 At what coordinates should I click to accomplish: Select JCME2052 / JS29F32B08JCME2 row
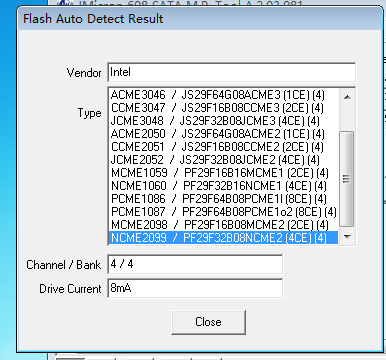click(224, 160)
